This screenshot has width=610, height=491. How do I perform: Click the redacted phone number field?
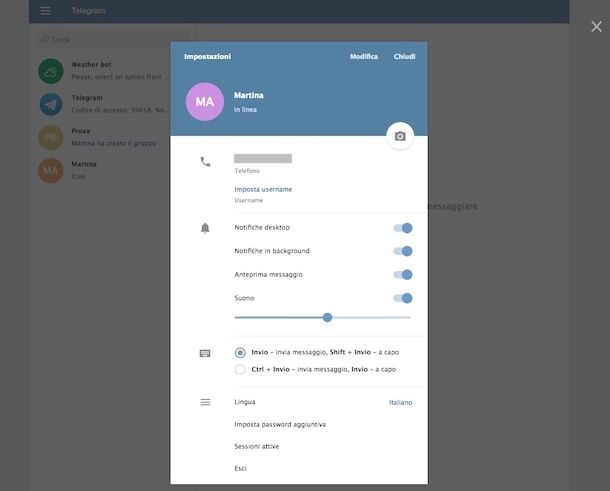coord(263,158)
